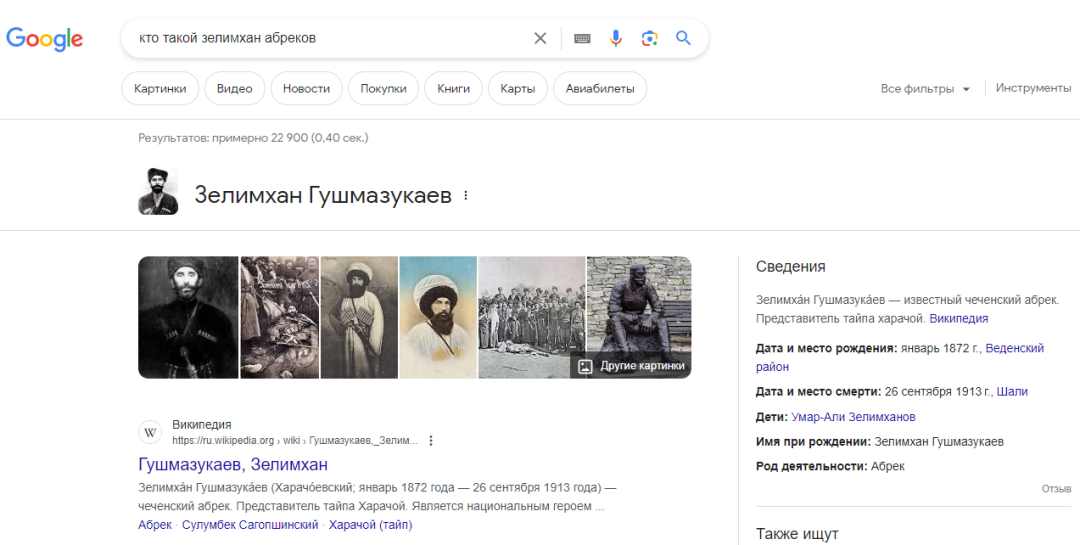Click the blue magnifier search icon
This screenshot has height=545, width=1080.
[x=684, y=38]
